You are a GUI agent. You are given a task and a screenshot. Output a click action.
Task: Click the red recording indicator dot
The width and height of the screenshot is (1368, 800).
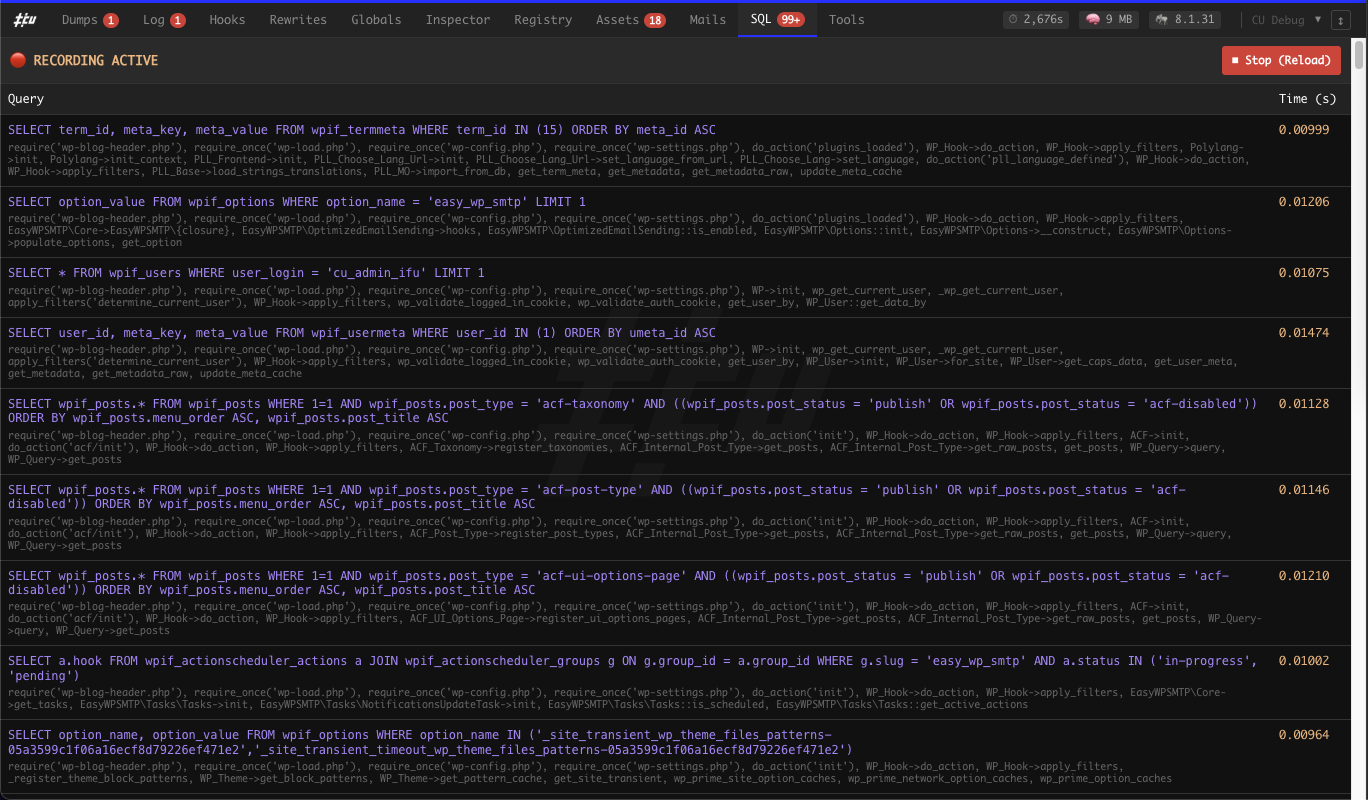click(x=18, y=60)
